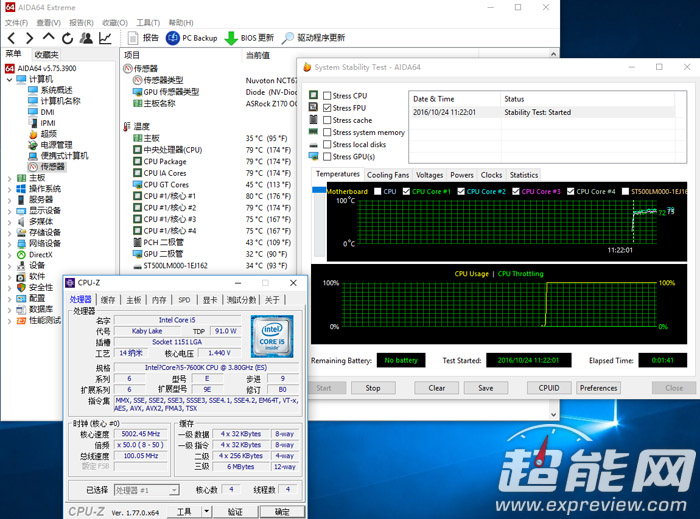Viewport: 700px width, 519px height.
Task: Expand the 存储设备 tree node
Action: pos(9,233)
